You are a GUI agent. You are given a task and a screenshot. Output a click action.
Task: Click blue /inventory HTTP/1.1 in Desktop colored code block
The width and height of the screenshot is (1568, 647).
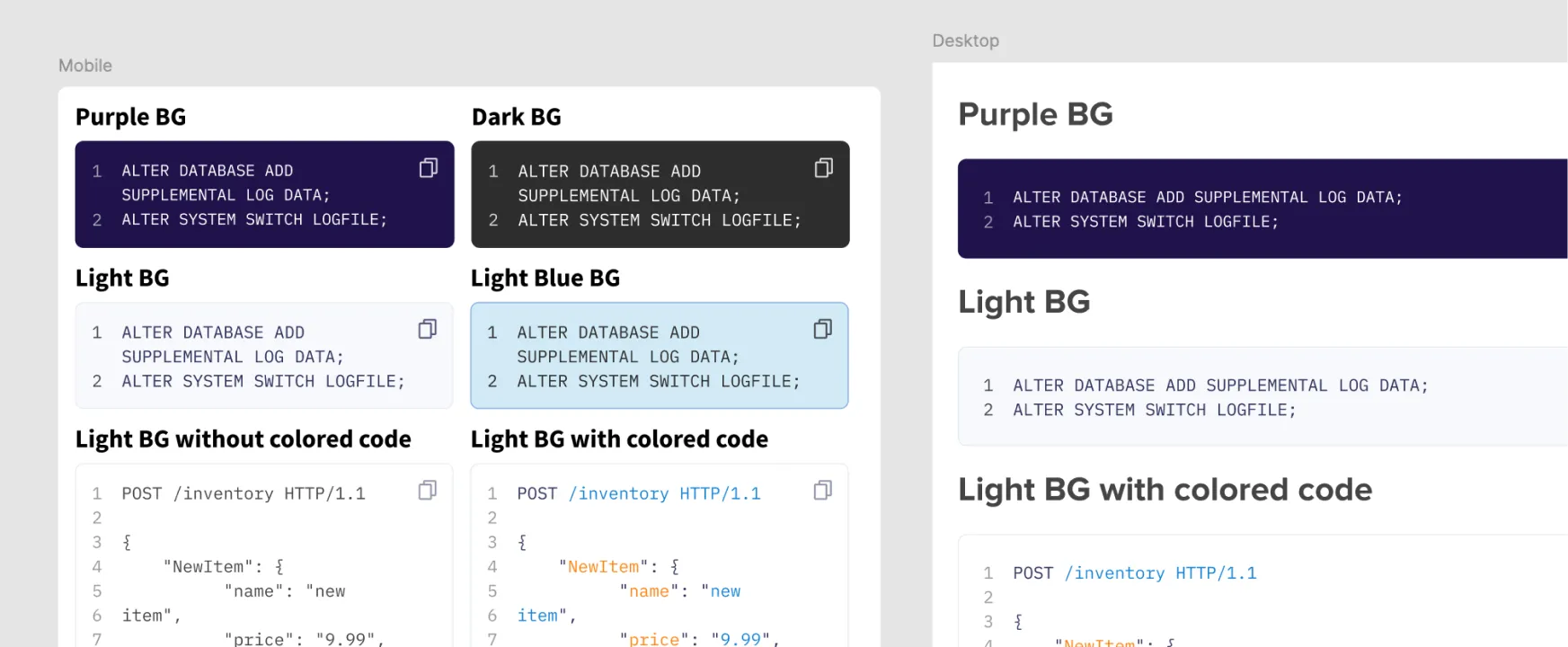click(x=1161, y=573)
